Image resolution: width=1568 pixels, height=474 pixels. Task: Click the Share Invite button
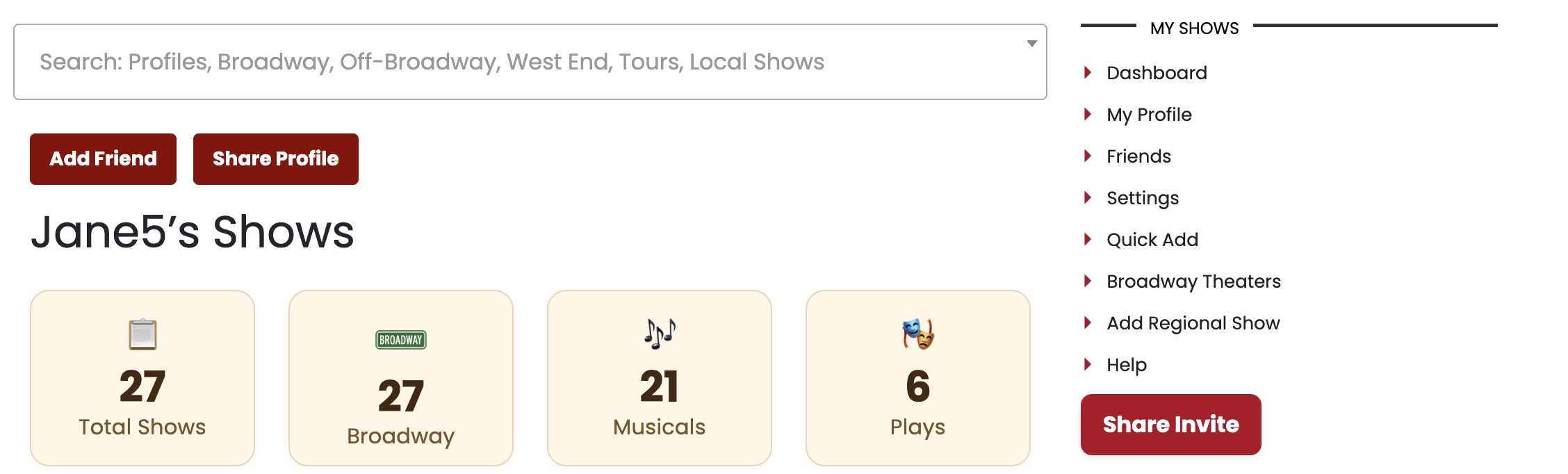1170,425
